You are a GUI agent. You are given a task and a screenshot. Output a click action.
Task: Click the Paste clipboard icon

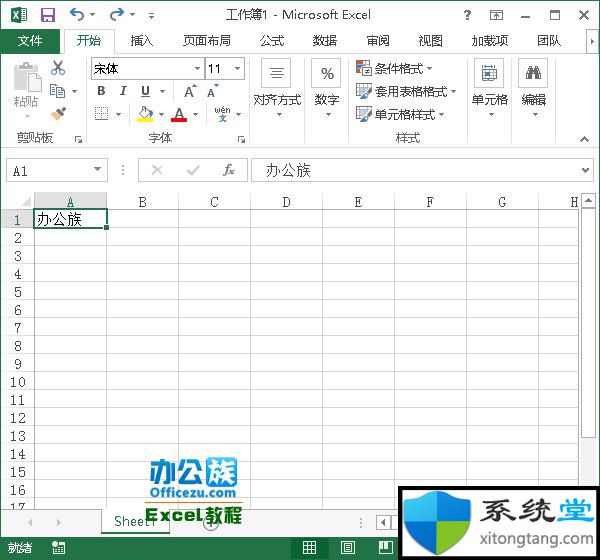(x=27, y=77)
